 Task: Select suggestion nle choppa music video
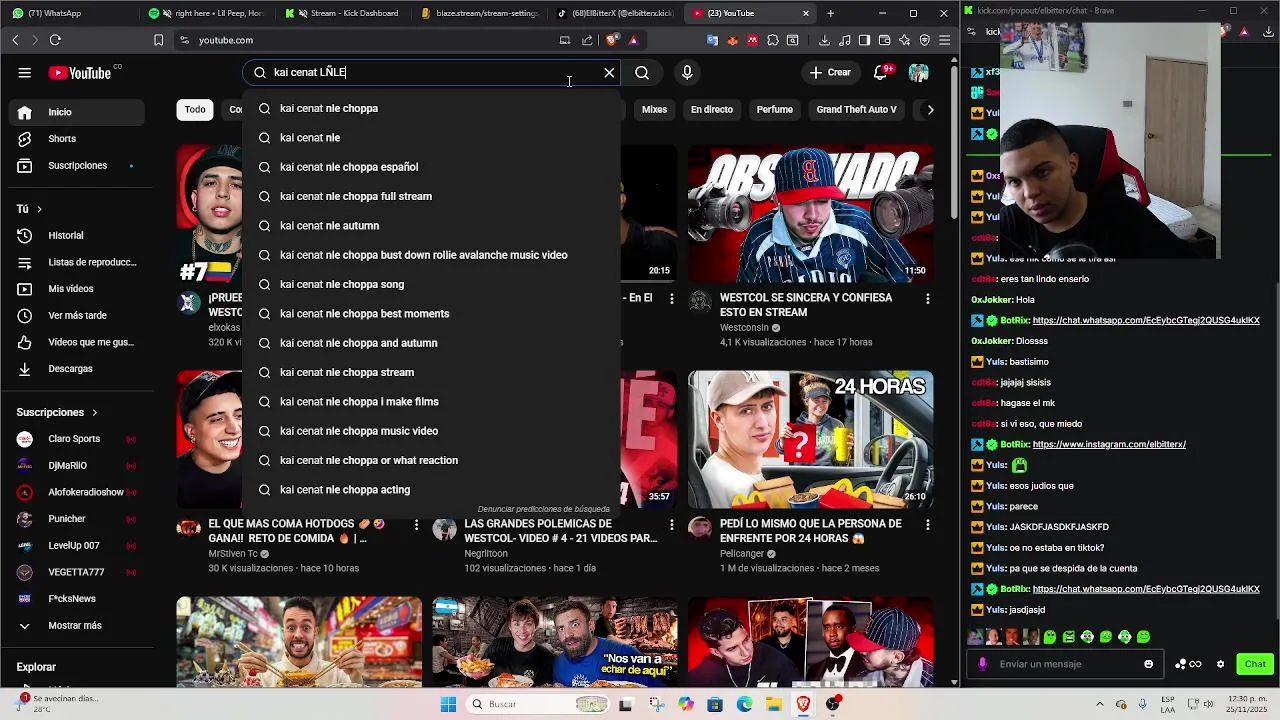[431, 431]
